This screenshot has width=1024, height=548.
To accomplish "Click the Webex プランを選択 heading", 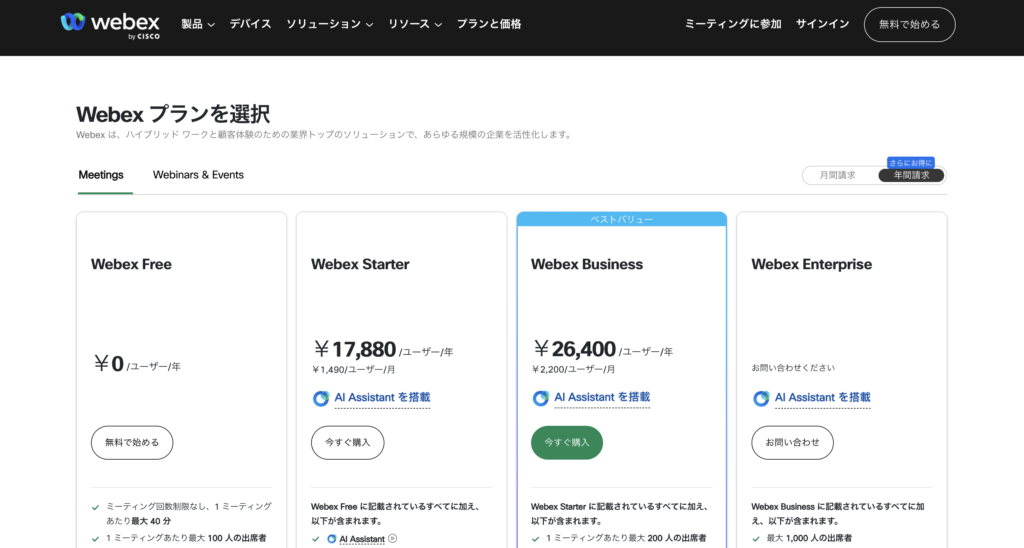I will (x=173, y=114).
